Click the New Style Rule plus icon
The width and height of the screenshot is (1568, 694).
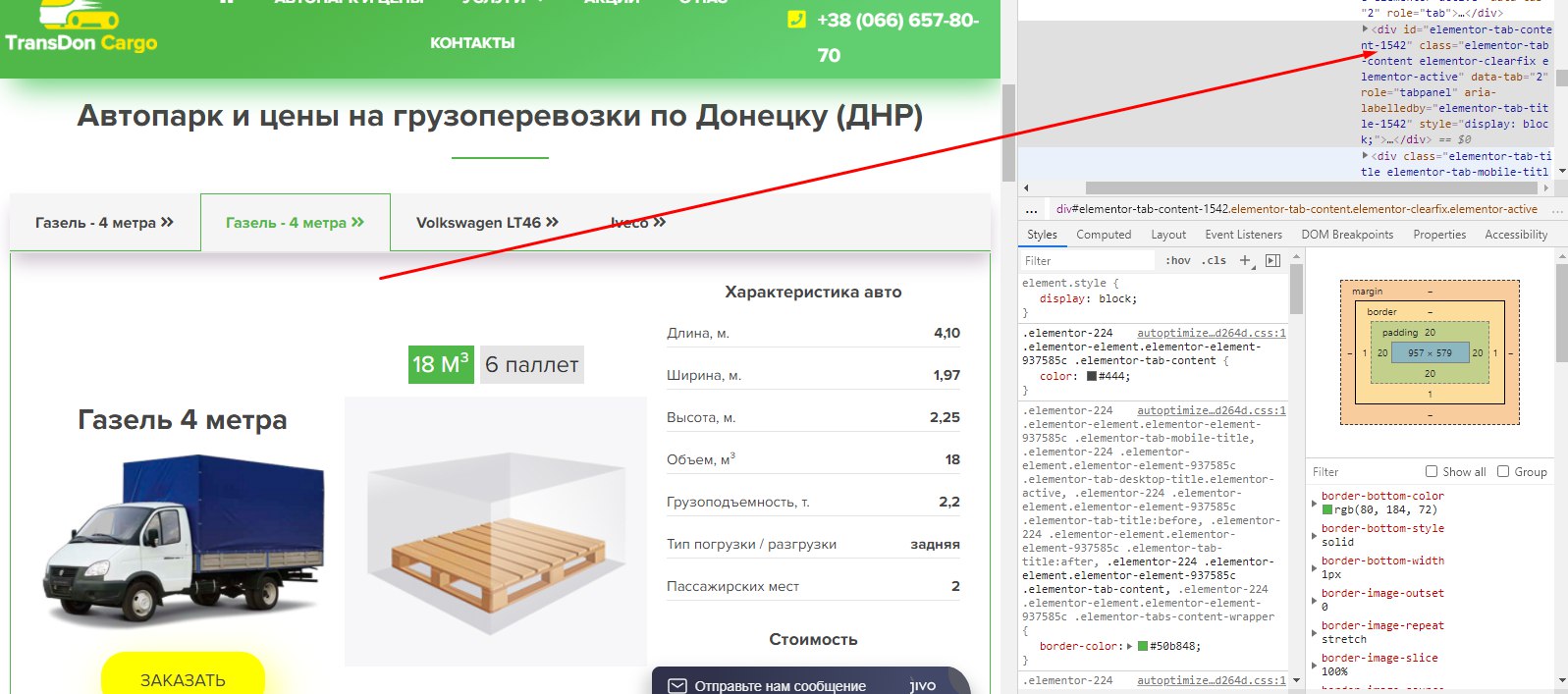click(1245, 260)
